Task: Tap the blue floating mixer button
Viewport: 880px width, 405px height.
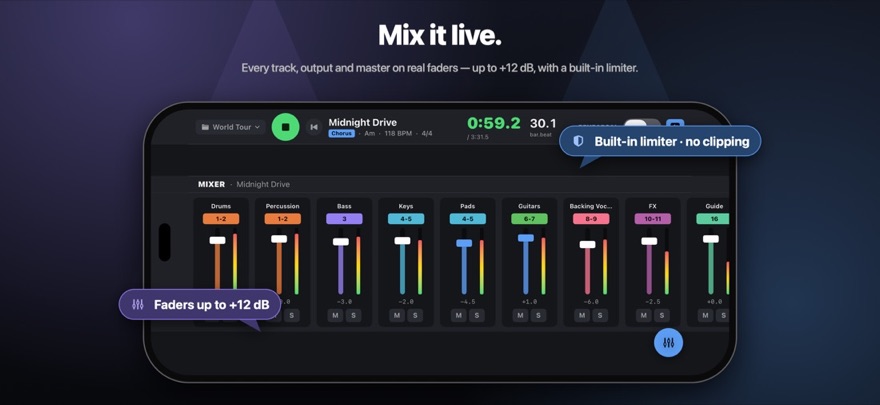Action: pos(668,342)
